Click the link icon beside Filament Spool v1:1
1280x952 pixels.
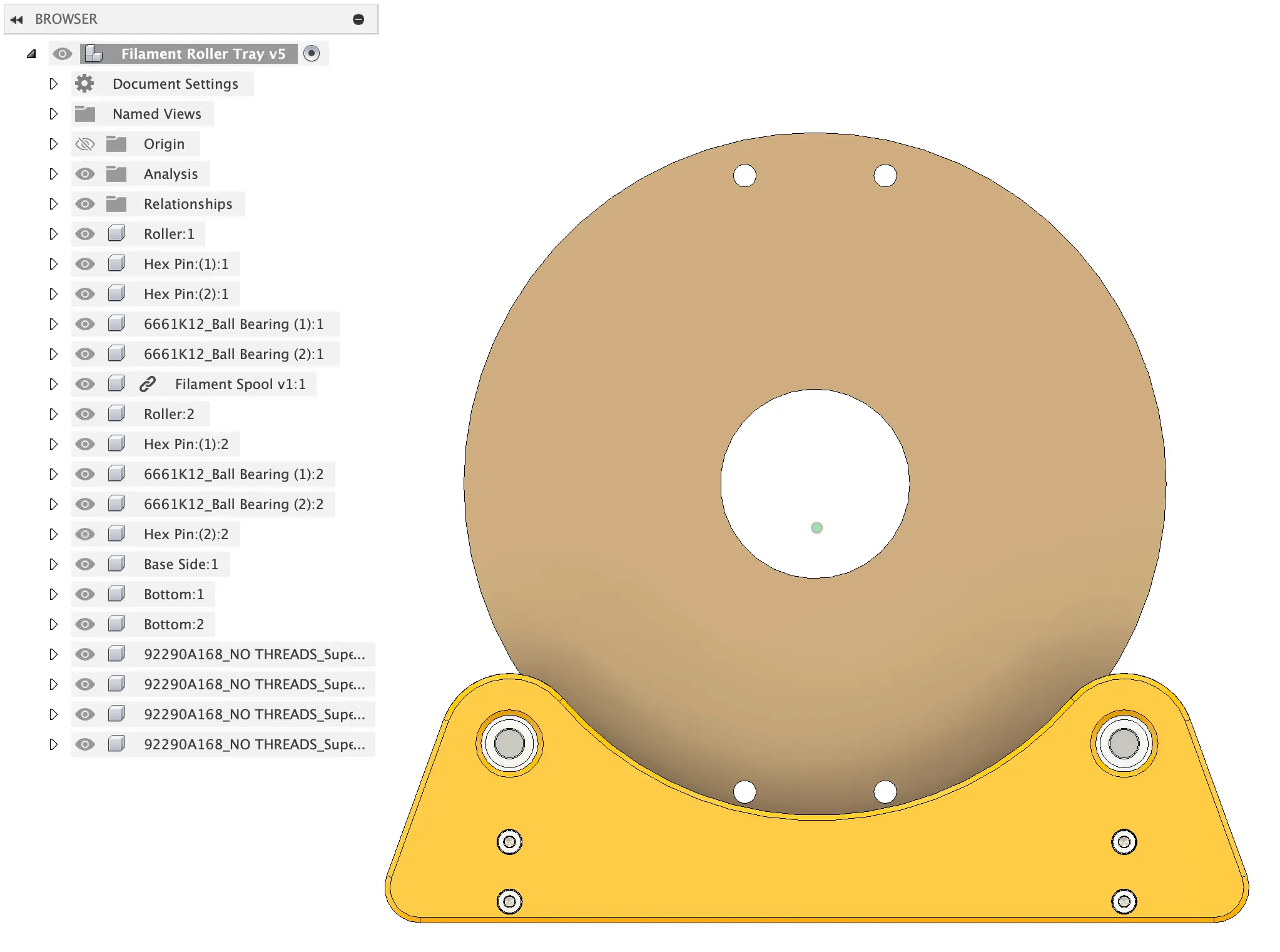148,384
